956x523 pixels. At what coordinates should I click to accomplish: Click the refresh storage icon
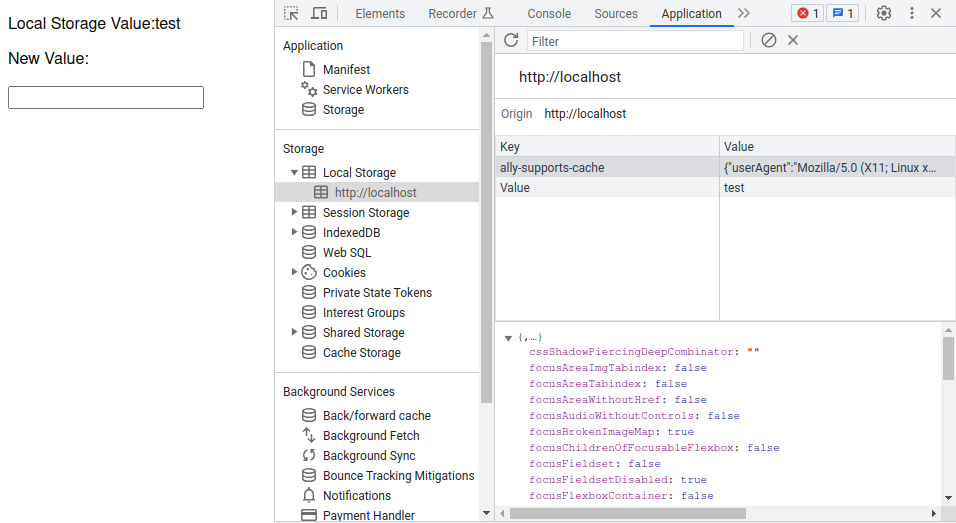click(x=511, y=40)
